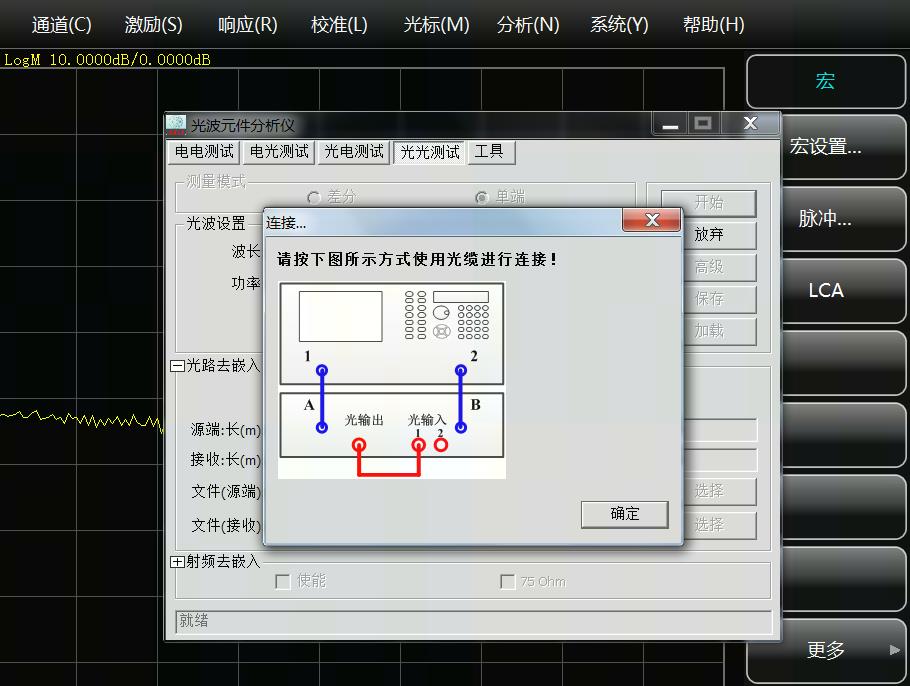Close the 光波元件分析仪 window
The image size is (910, 686).
click(x=750, y=123)
